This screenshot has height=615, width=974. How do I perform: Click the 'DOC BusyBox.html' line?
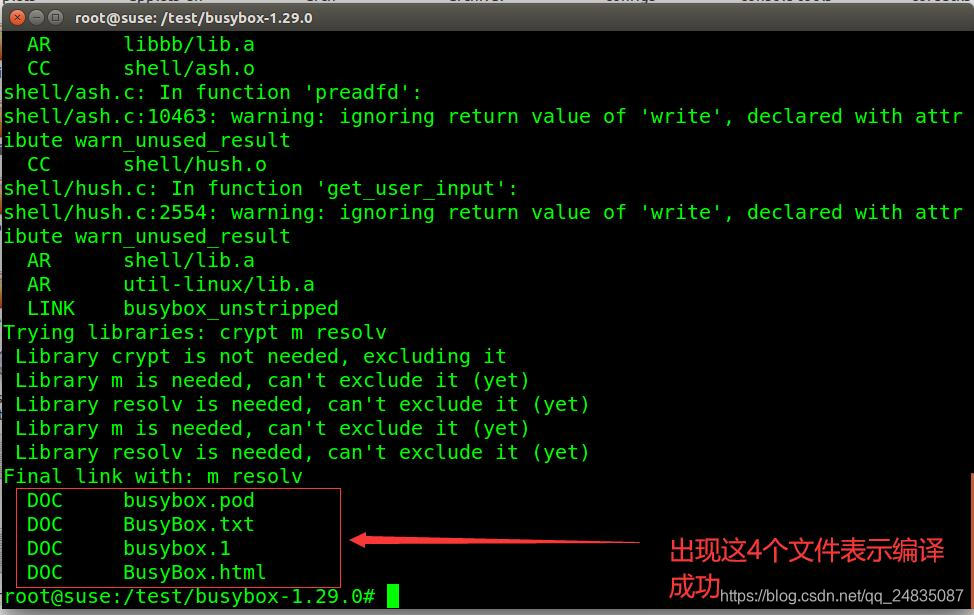tap(147, 572)
